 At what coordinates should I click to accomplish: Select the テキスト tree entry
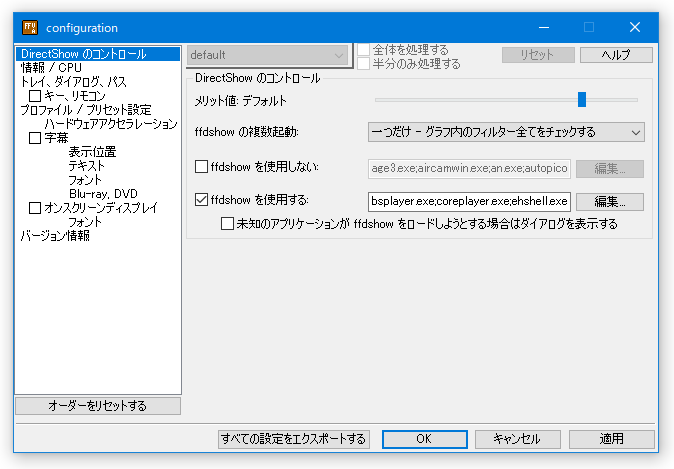86,166
